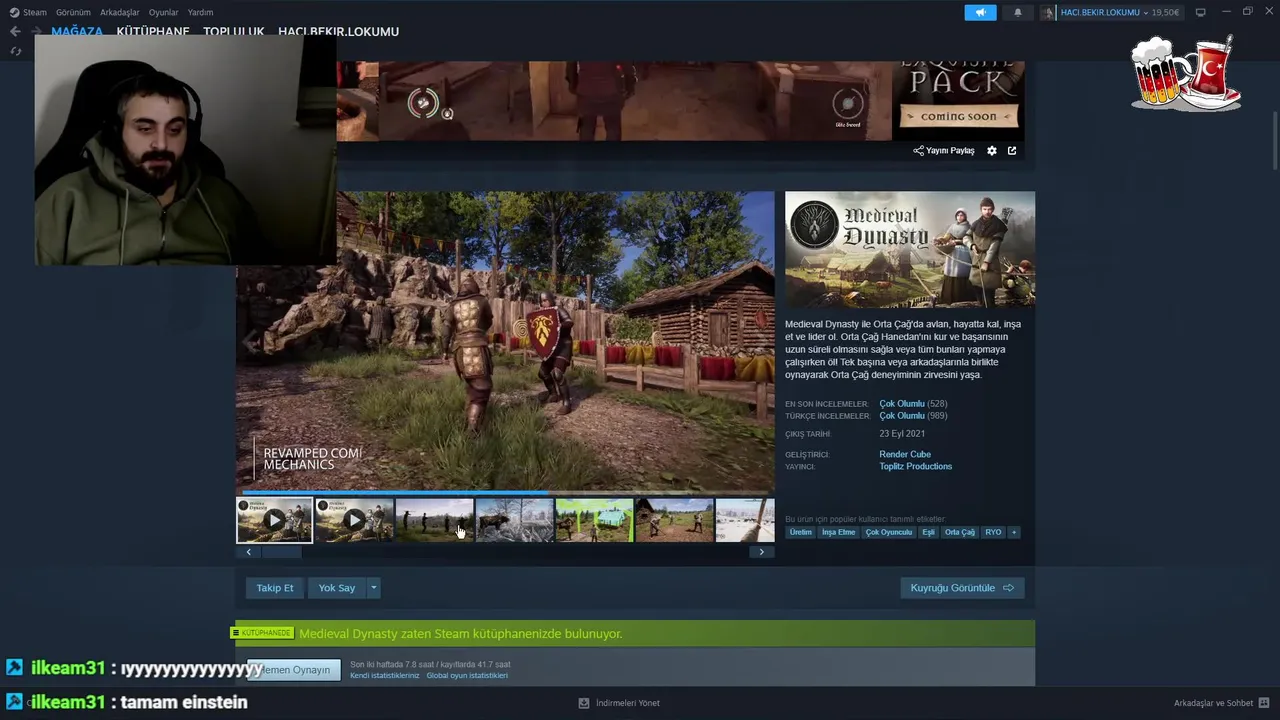Switch to the TOPLULUK tab
1280x720 pixels.
click(x=234, y=31)
